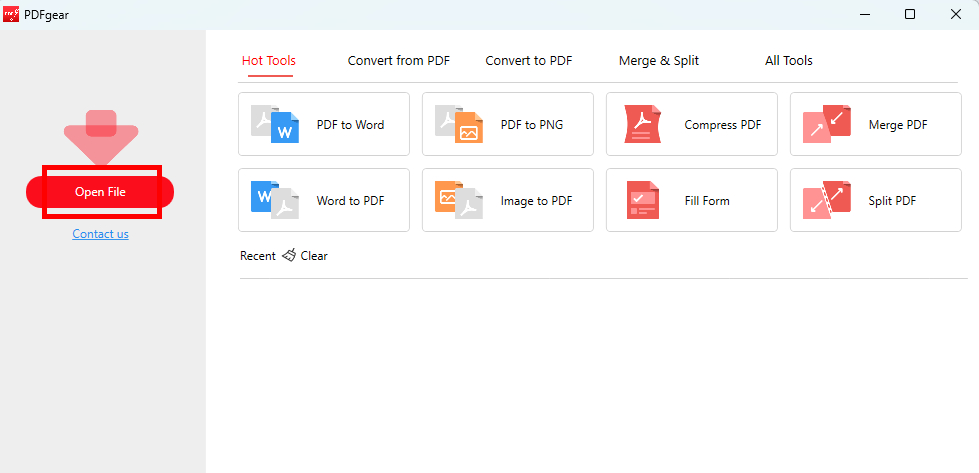Close the PDFgear window
This screenshot has width=979, height=473.
point(956,14)
